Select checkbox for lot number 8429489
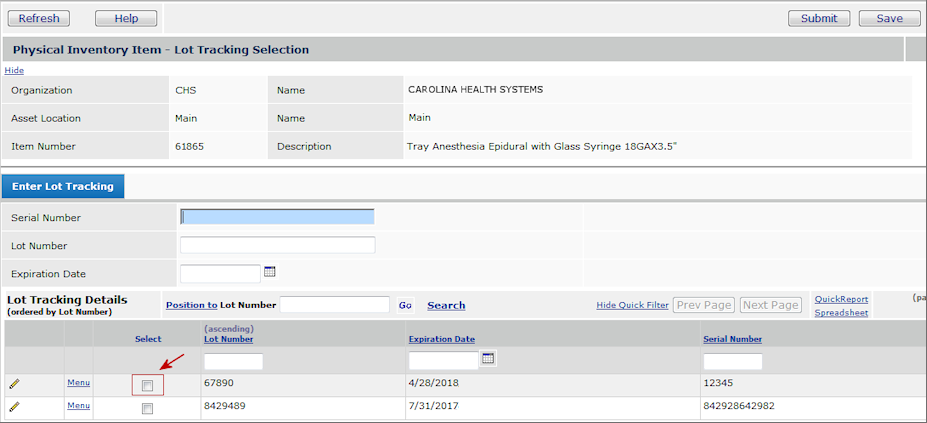The width and height of the screenshot is (927, 423). tap(147, 408)
